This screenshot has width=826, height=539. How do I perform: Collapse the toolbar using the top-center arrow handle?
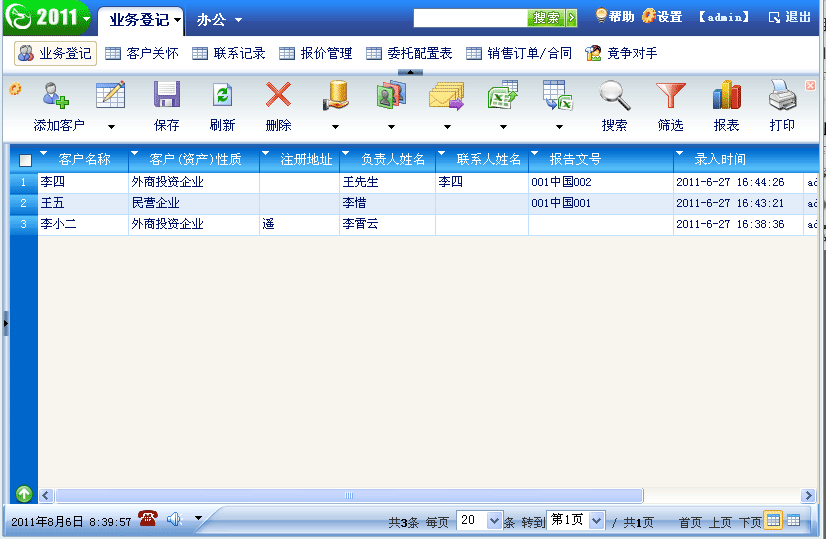(x=410, y=72)
